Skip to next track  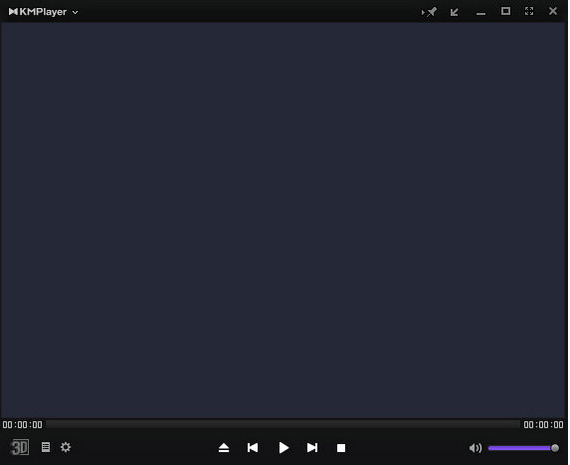click(312, 448)
